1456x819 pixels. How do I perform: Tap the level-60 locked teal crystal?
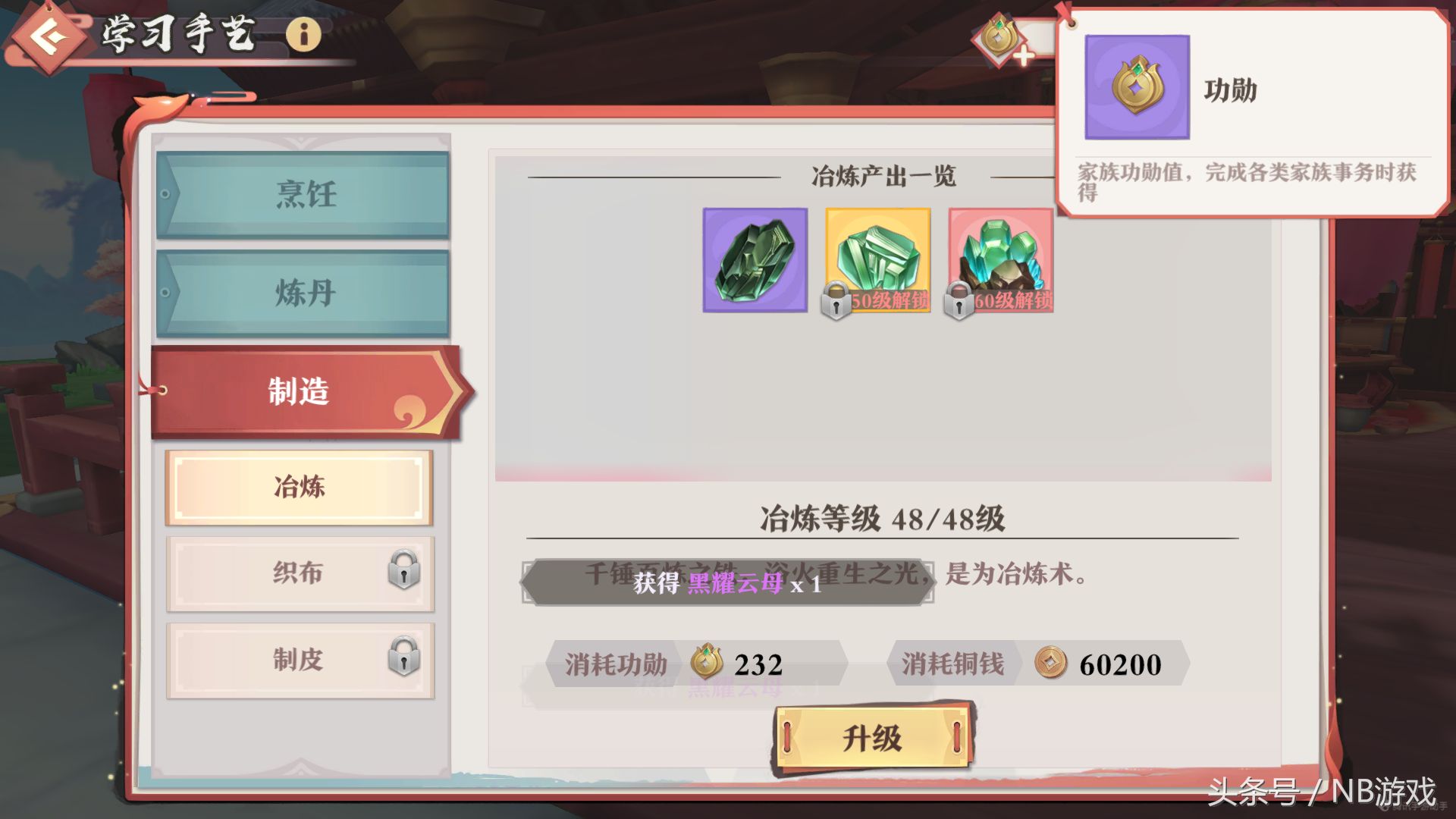coord(1000,260)
